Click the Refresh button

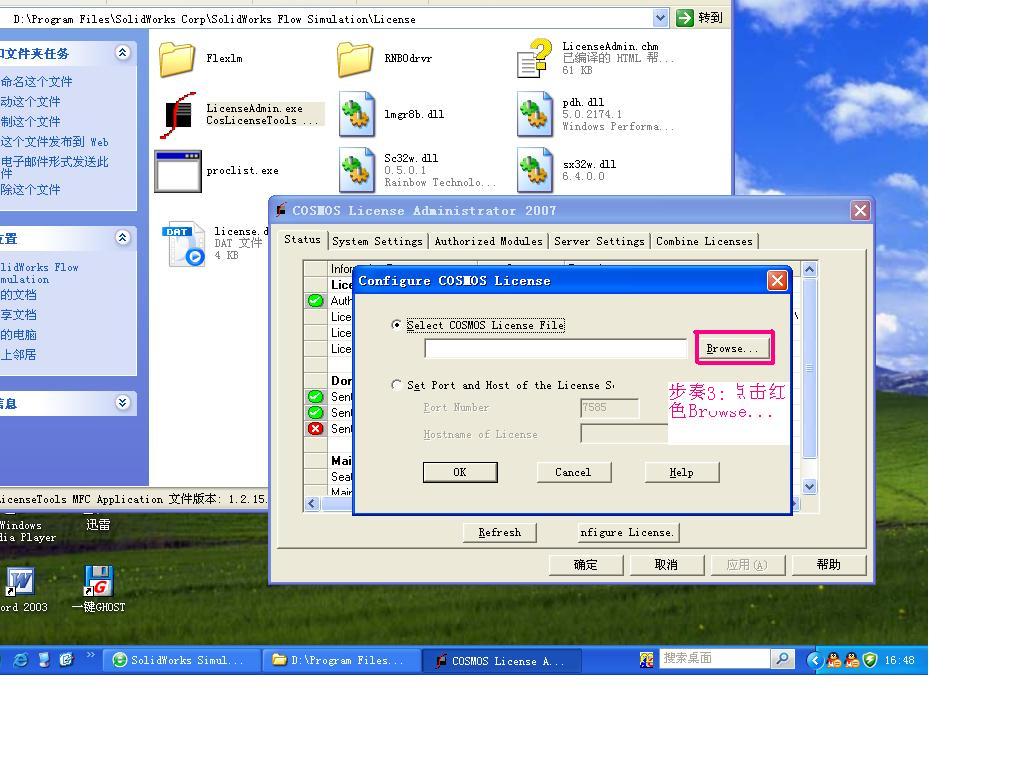click(500, 532)
